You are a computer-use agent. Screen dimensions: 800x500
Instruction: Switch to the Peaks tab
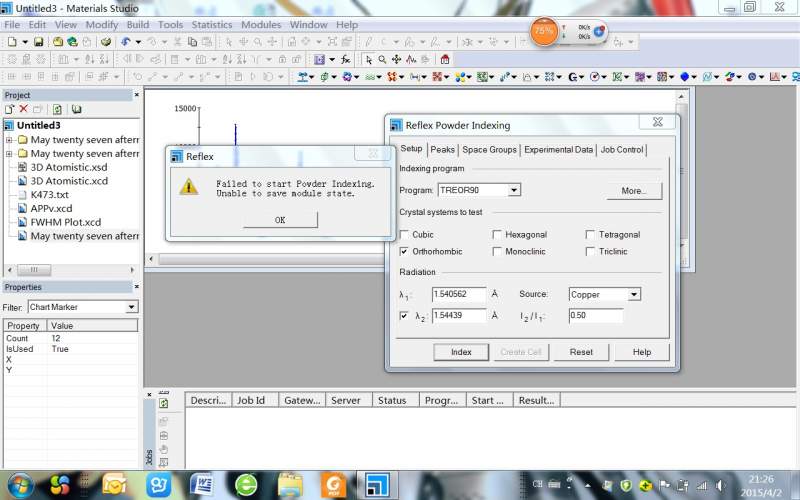coord(442,149)
